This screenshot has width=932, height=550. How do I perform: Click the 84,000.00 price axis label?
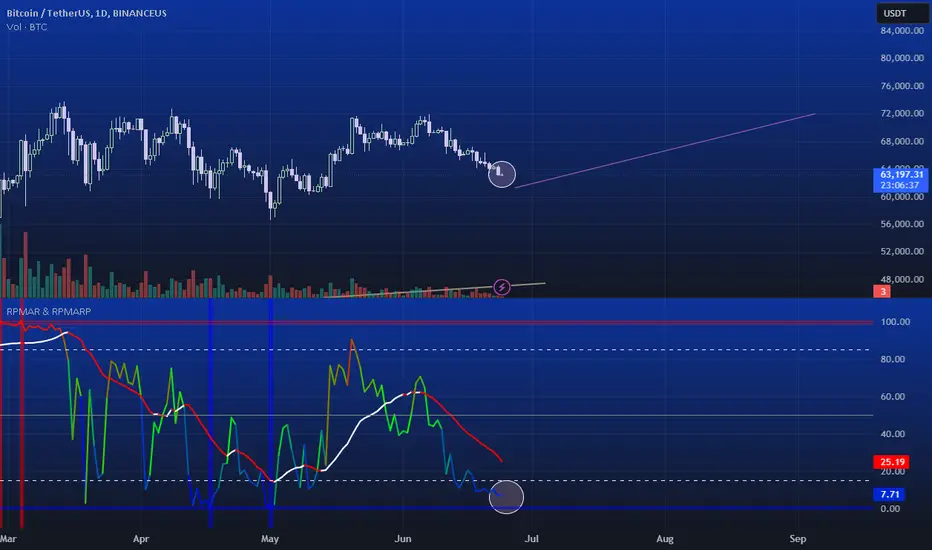(902, 30)
